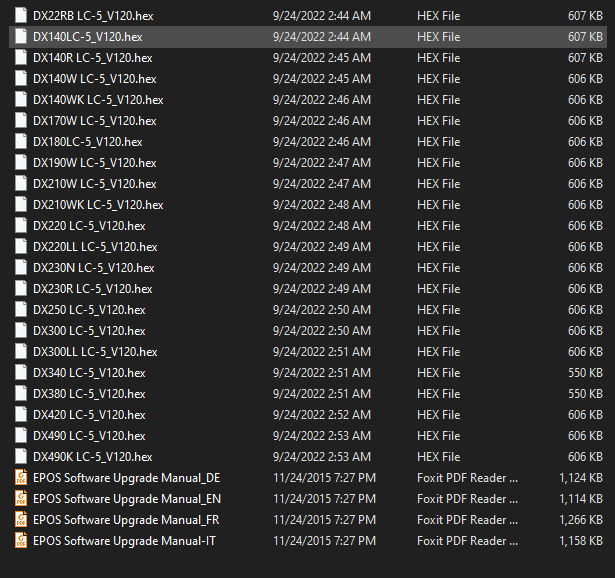This screenshot has height=578, width=615.
Task: Click the PDF icon for Upgrade Manual_DE
Action: pos(20,478)
